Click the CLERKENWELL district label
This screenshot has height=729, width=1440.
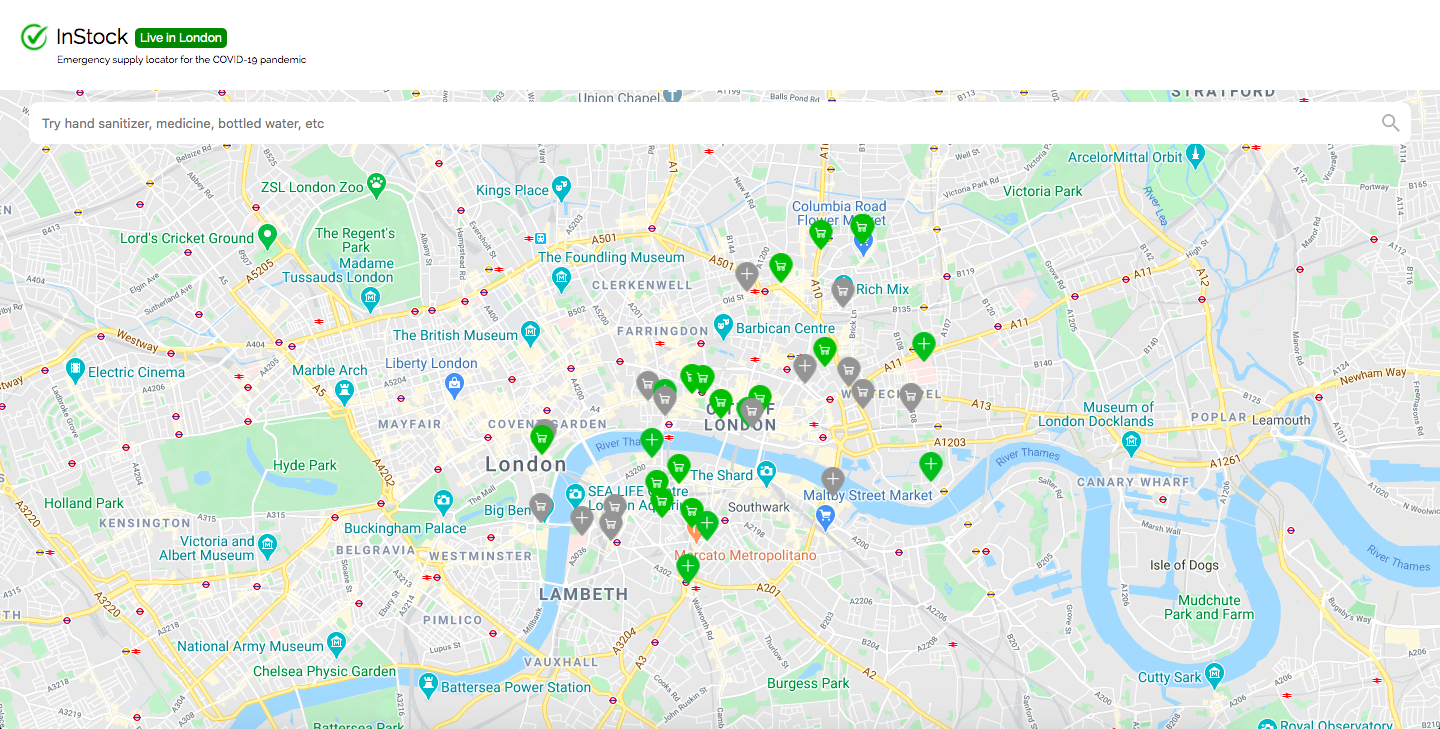642,285
